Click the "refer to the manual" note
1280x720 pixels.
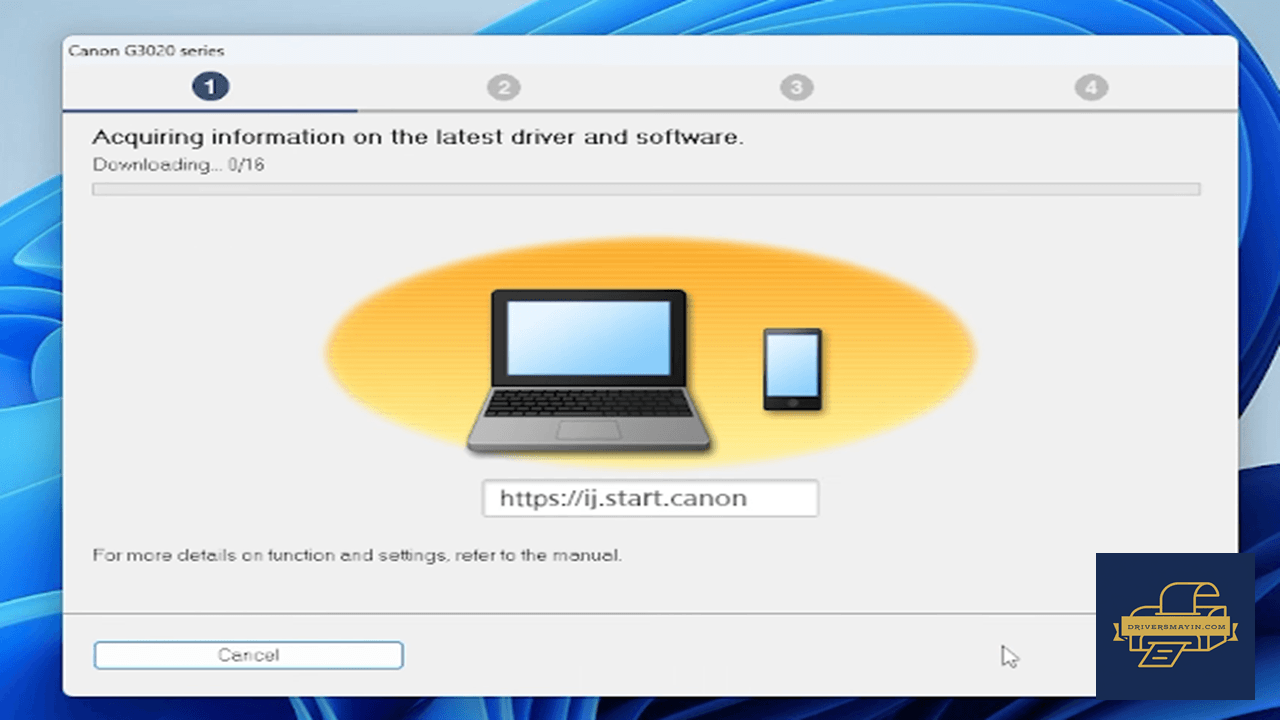357,554
